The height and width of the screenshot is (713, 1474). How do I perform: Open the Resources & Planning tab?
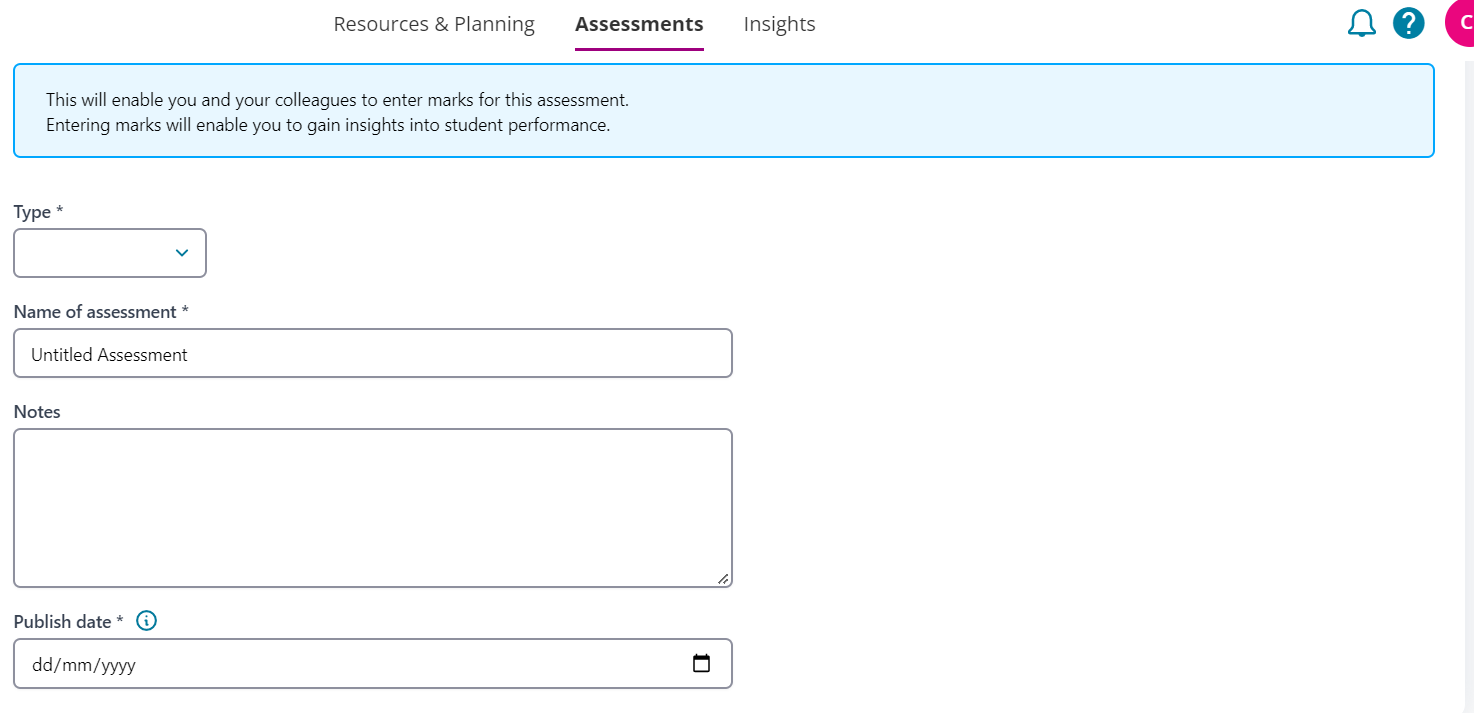click(x=434, y=23)
